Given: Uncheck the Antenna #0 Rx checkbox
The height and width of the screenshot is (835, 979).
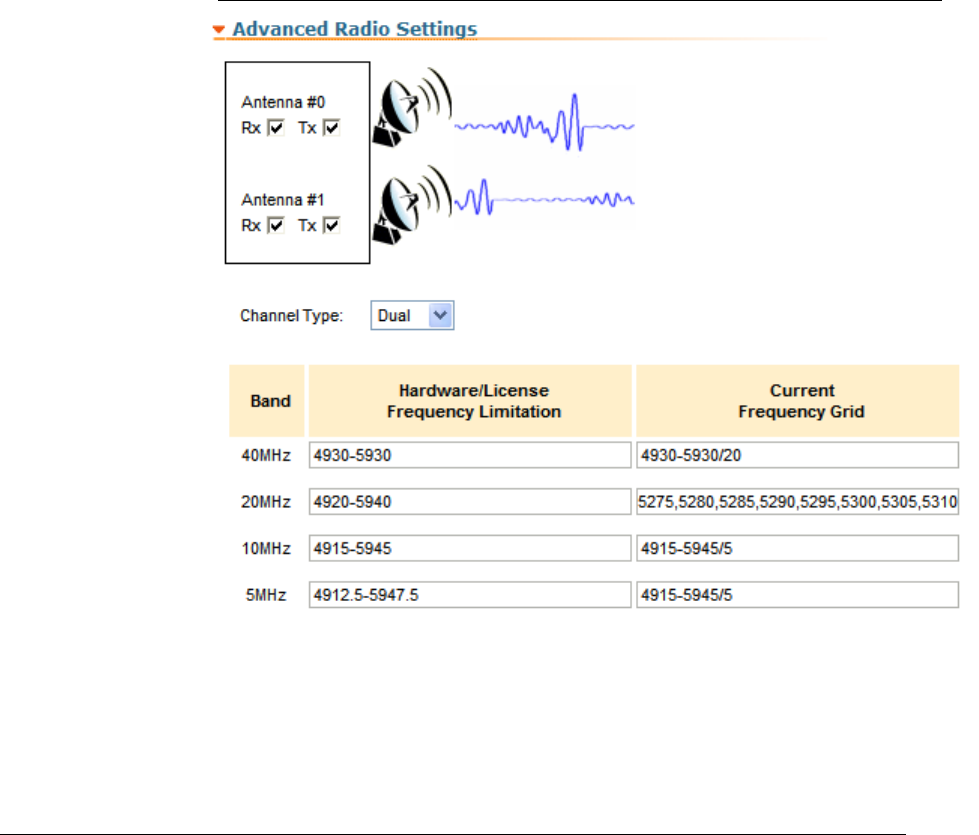Looking at the screenshot, I should 276,128.
